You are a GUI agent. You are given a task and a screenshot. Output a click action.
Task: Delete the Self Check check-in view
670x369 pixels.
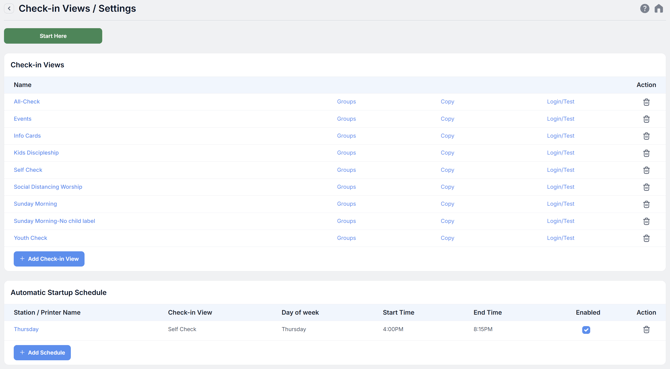click(646, 170)
